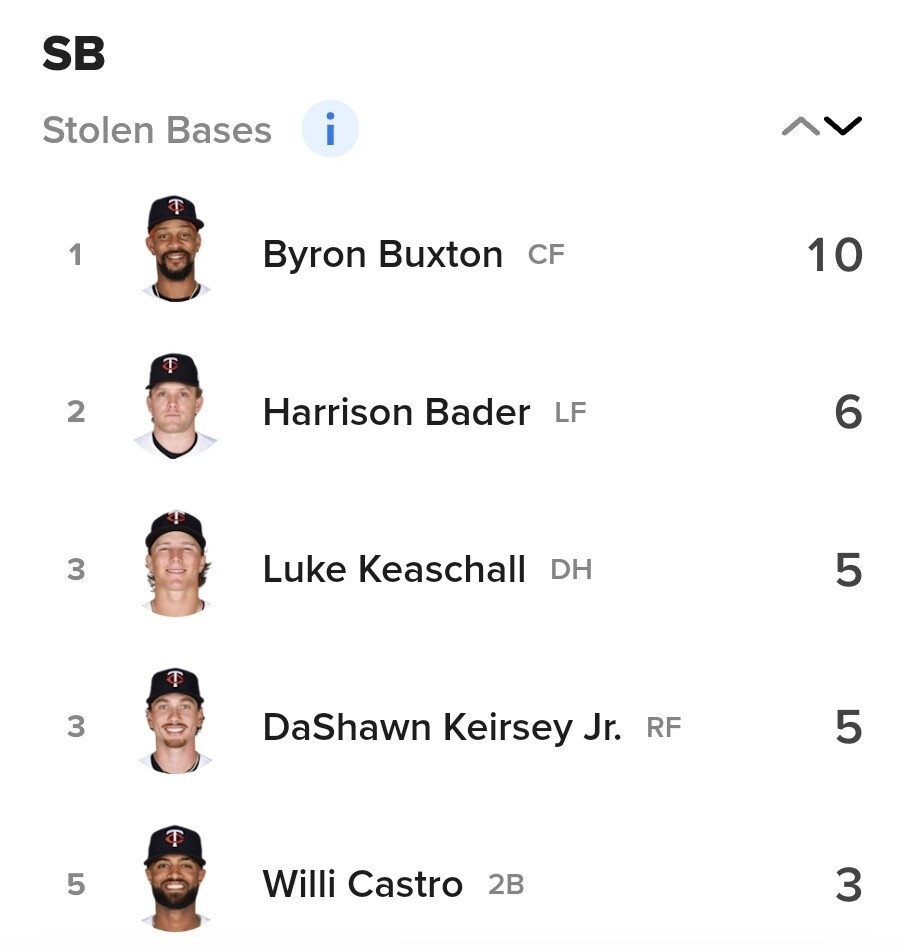Click the up chevron arrow

(x=800, y=126)
